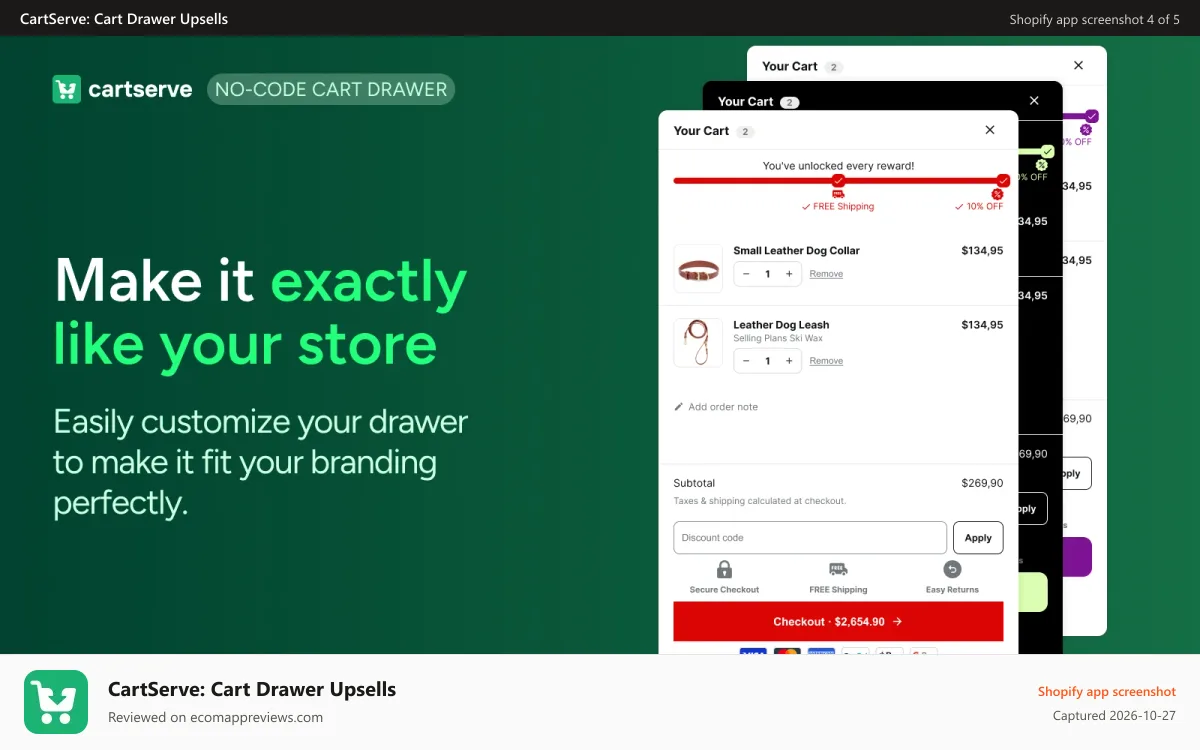
Task: Decrease quantity of Leather Dog Leash
Action: 746,361
